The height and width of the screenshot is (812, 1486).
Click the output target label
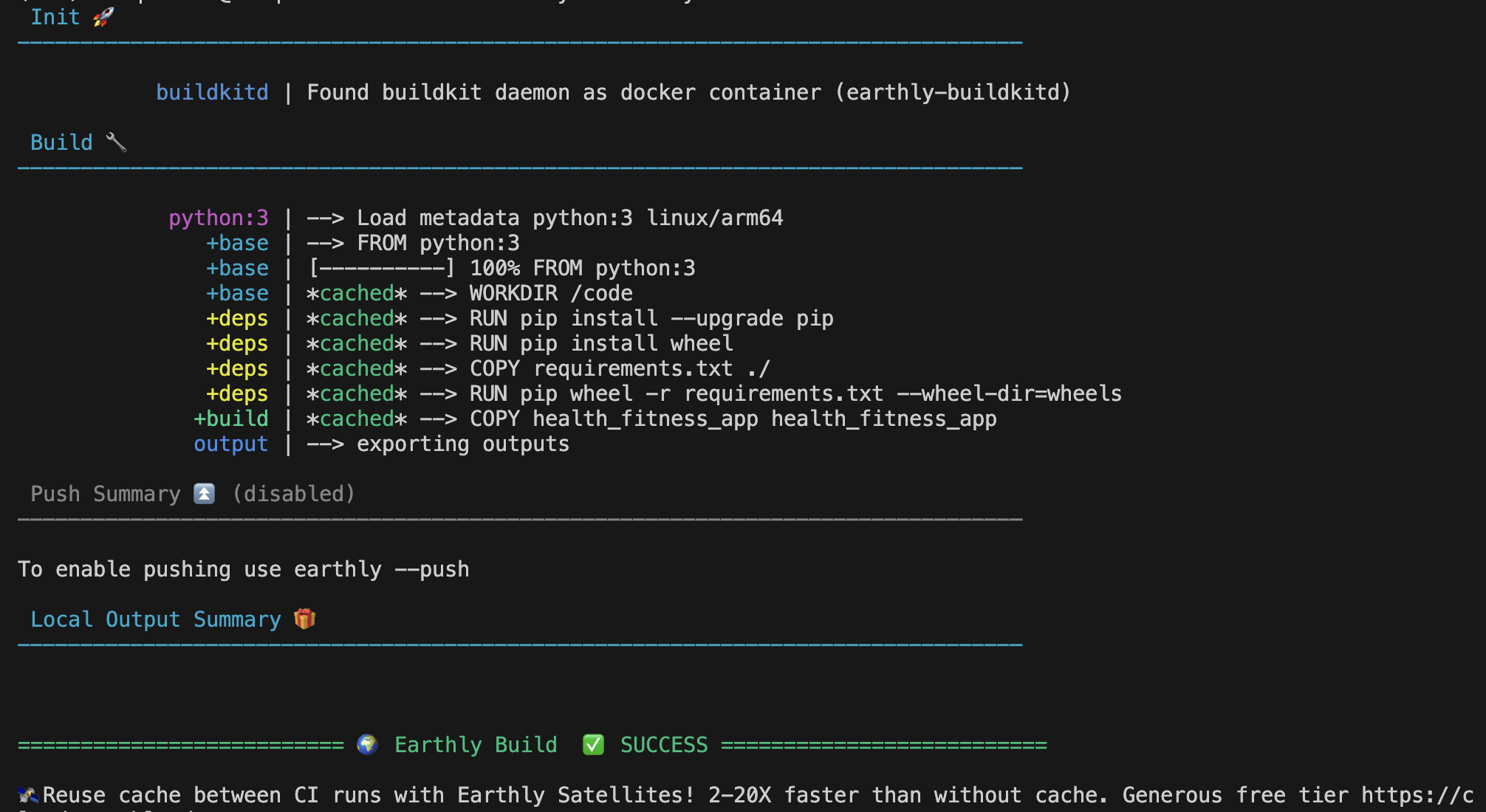pyautogui.click(x=230, y=444)
